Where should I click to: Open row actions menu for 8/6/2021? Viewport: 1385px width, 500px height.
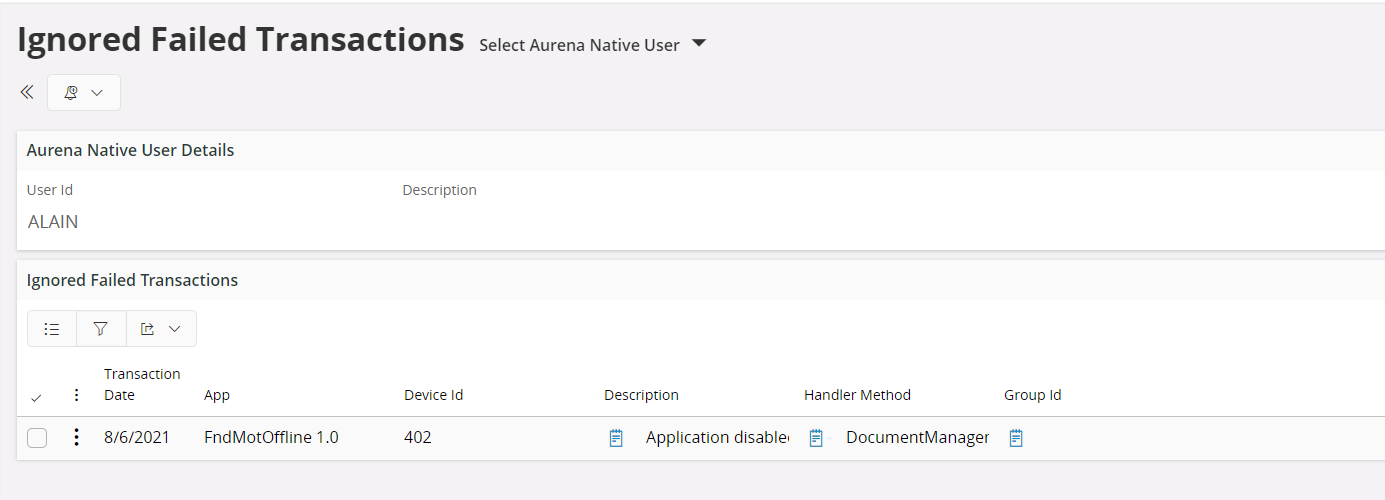(x=77, y=437)
